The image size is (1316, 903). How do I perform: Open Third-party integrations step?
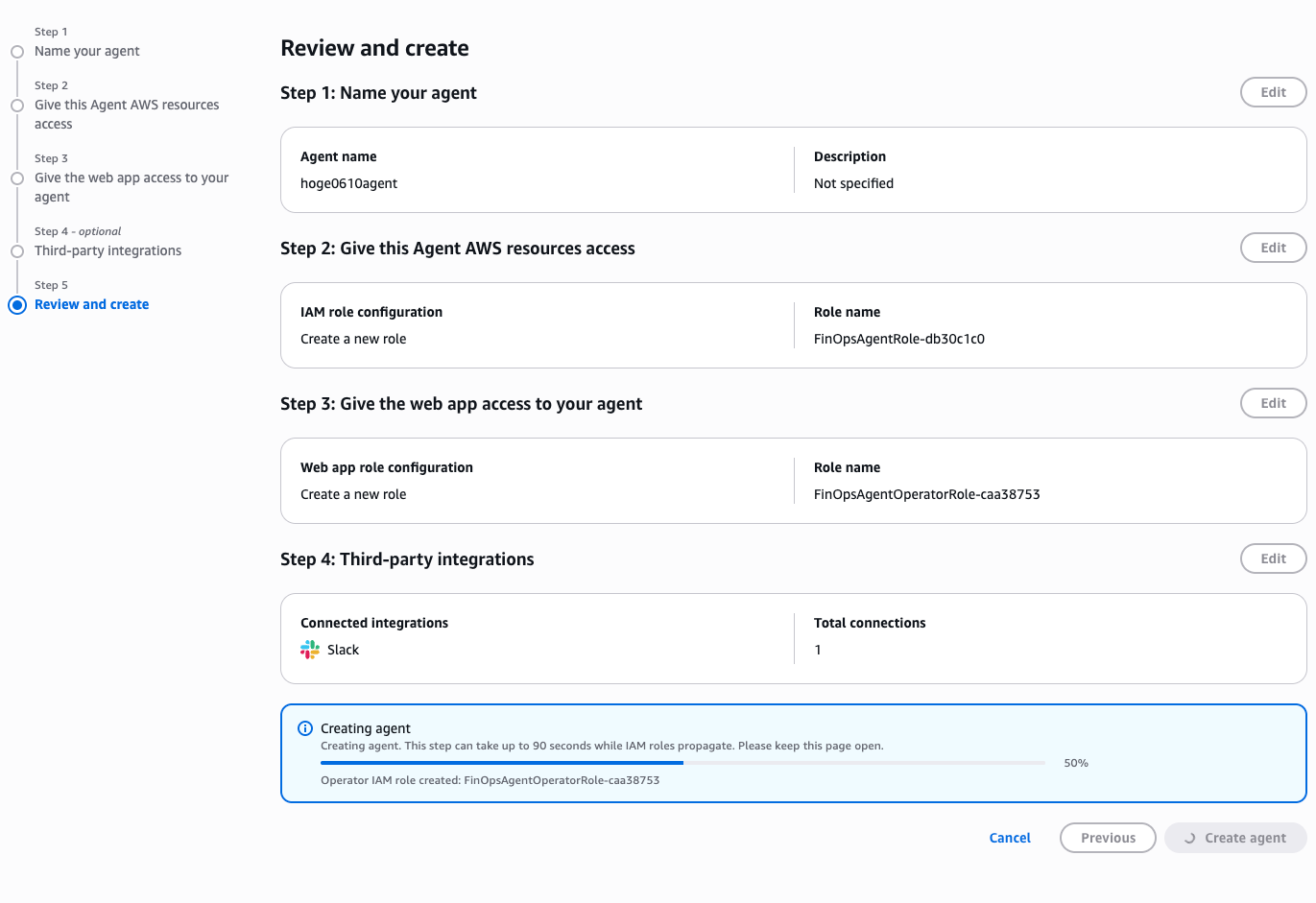coord(108,250)
